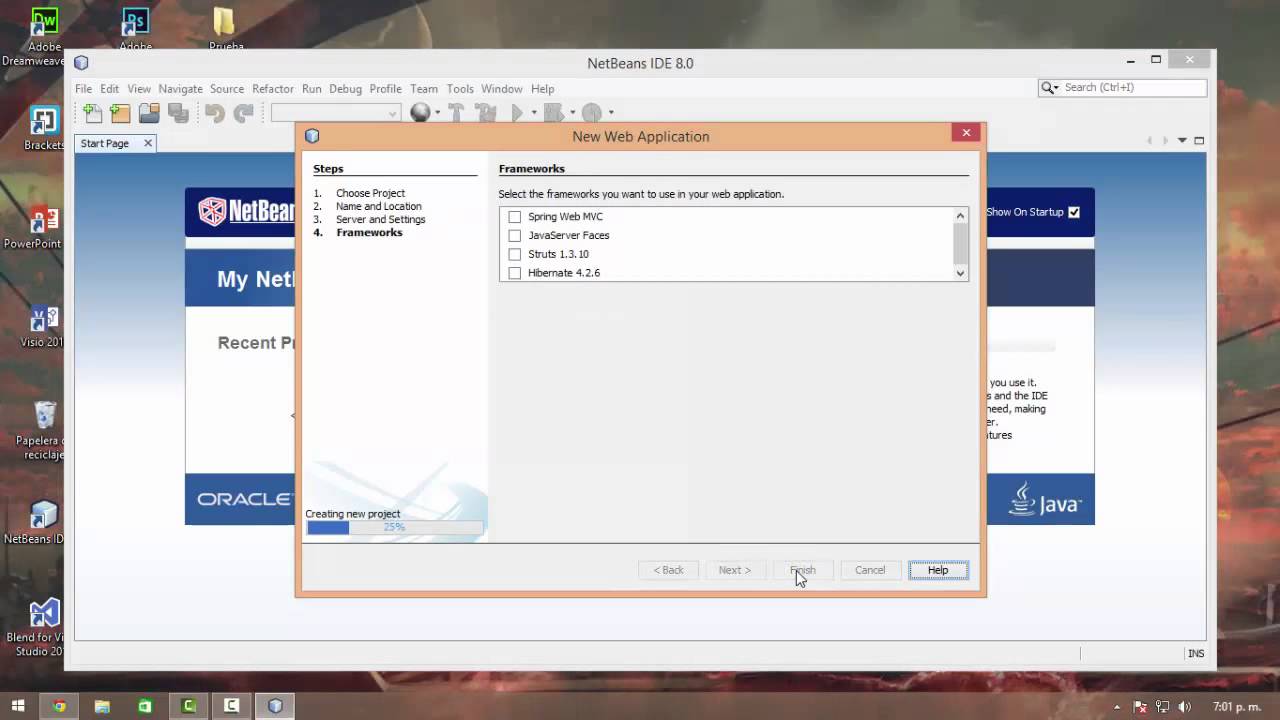Select the Visio desktop shortcut
Image resolution: width=1280 pixels, height=720 pixels.
(x=42, y=325)
